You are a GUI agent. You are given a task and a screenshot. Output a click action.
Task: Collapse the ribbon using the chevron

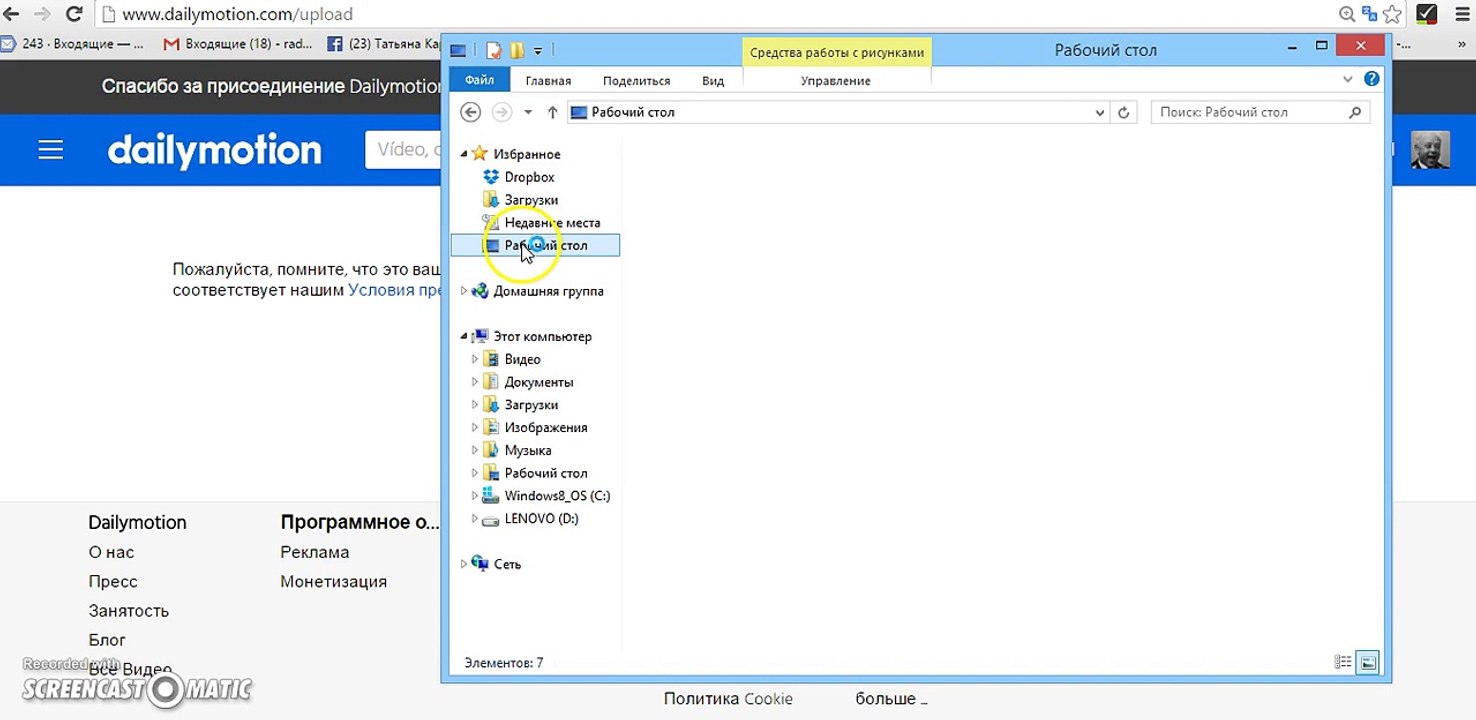[x=1348, y=79]
